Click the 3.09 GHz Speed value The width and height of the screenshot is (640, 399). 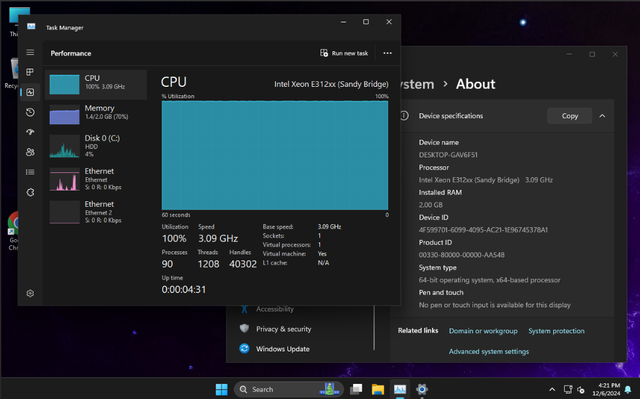218,238
